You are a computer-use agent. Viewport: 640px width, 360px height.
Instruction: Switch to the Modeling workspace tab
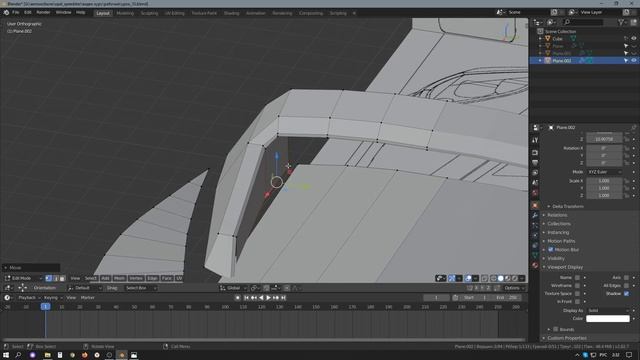point(125,13)
